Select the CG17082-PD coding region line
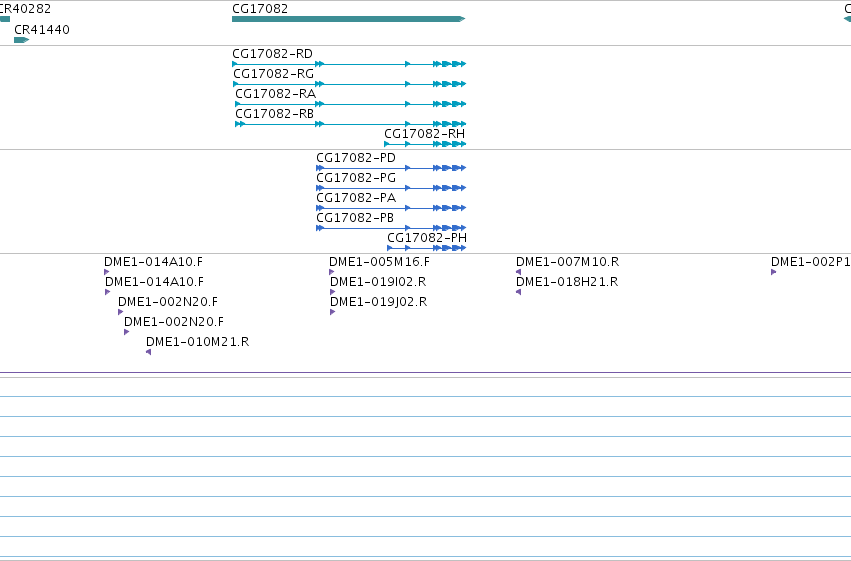The width and height of the screenshot is (851, 561). coord(391,168)
